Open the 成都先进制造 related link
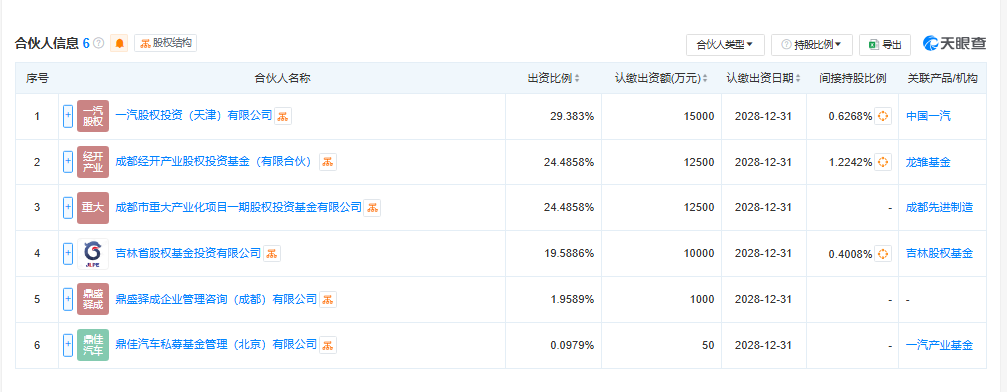Viewport: 1007px width, 392px height. click(x=939, y=208)
